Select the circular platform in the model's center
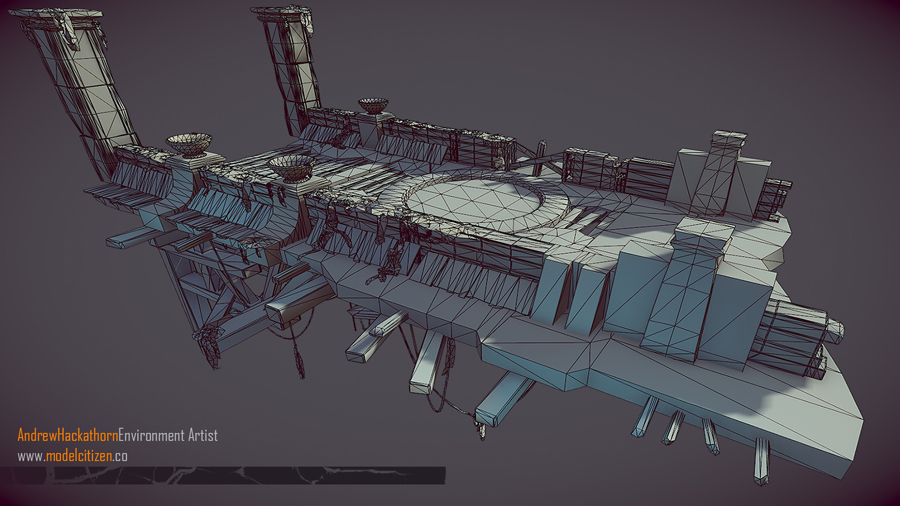Screen dimensions: 900x506 point(487,200)
